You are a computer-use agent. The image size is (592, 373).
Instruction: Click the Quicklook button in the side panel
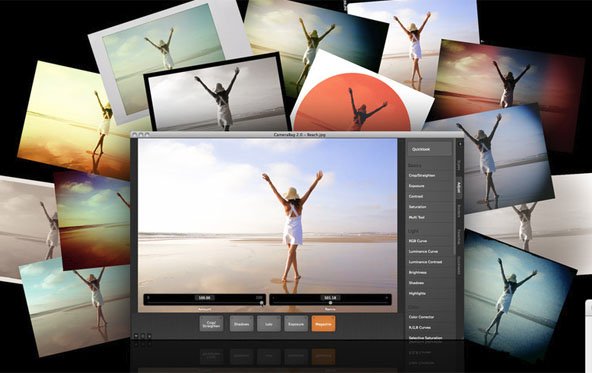click(429, 149)
